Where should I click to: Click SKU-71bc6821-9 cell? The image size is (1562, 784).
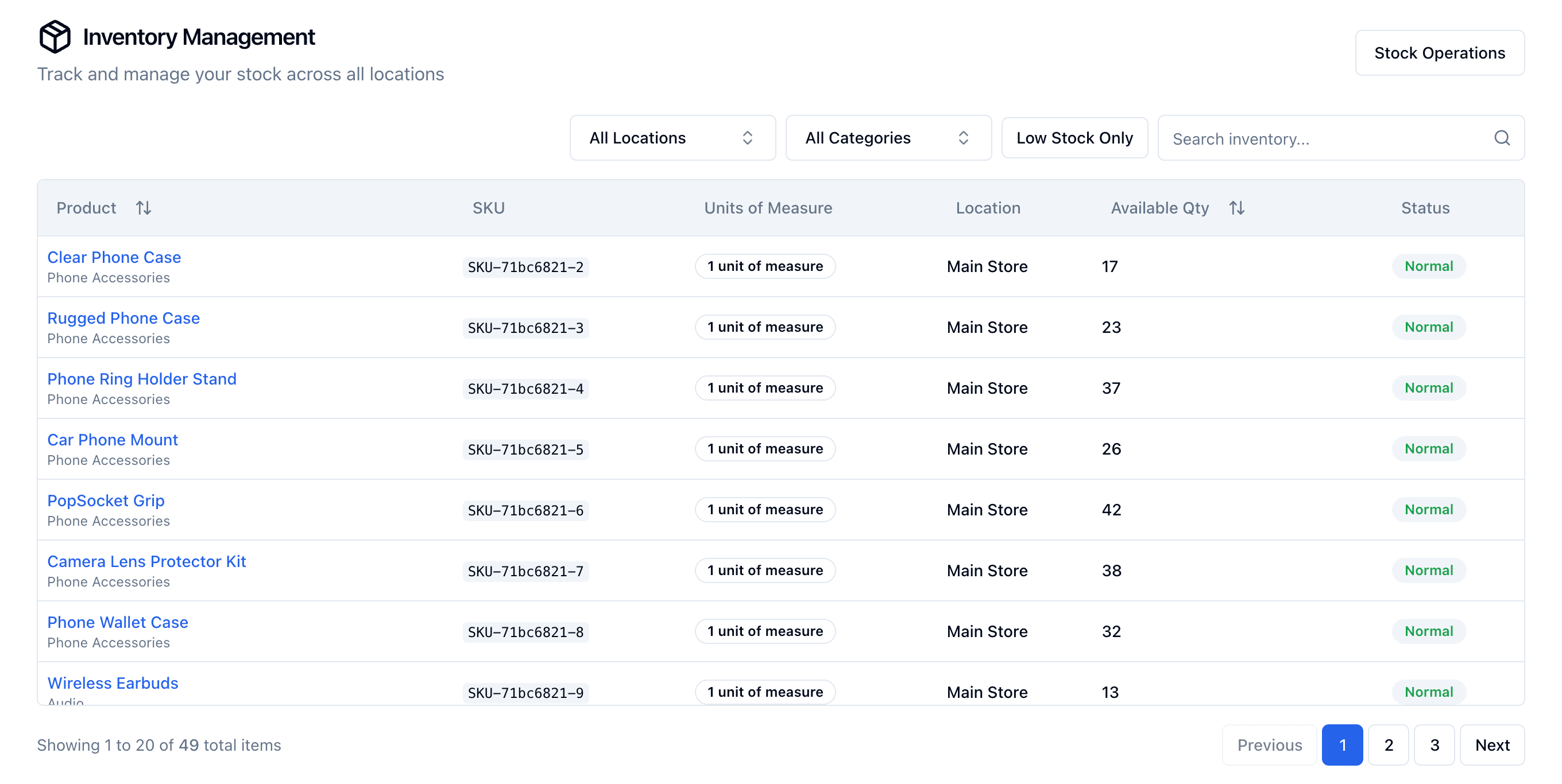(x=525, y=693)
